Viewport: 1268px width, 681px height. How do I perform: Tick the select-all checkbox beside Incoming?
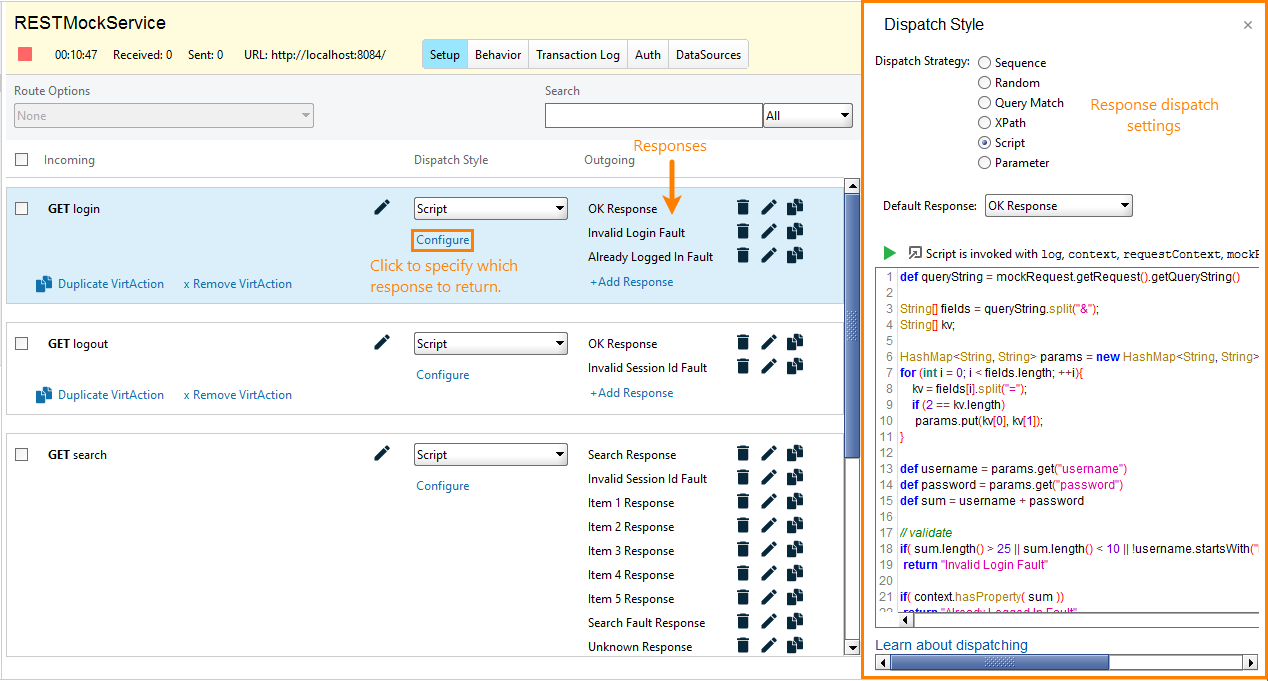pos(22,160)
